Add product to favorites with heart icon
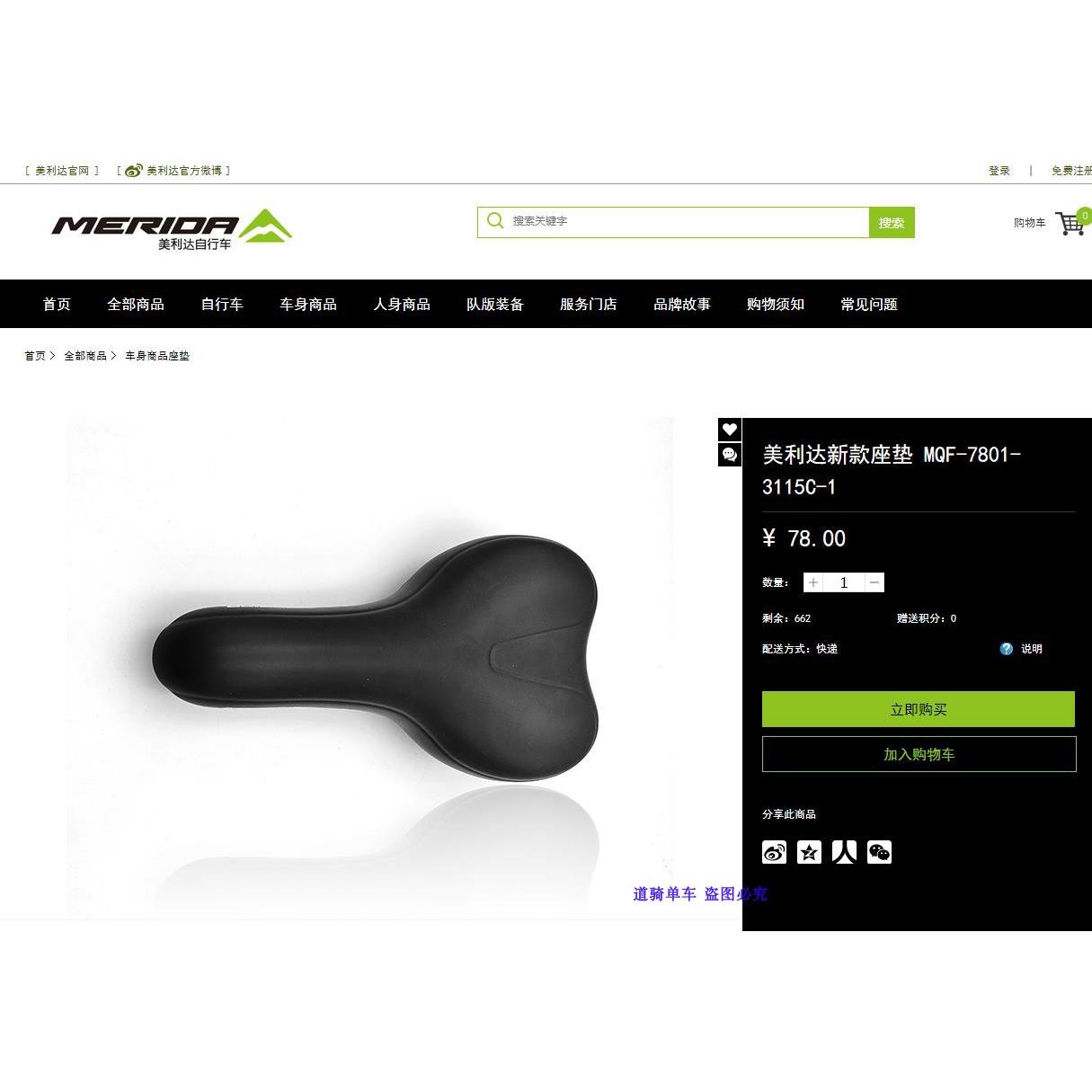 pos(730,430)
